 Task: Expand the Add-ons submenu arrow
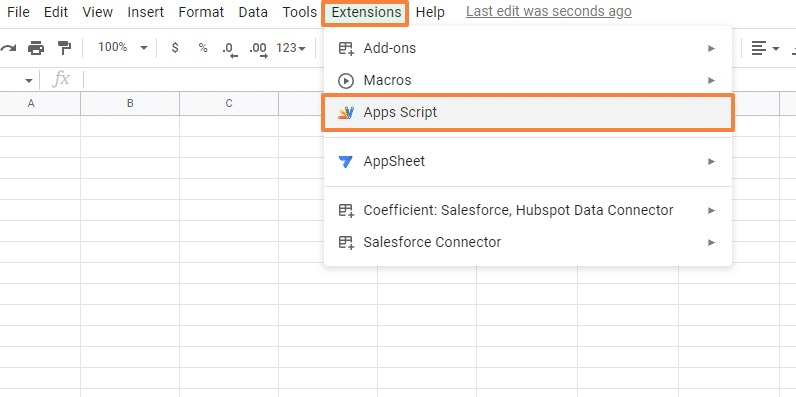[x=711, y=48]
